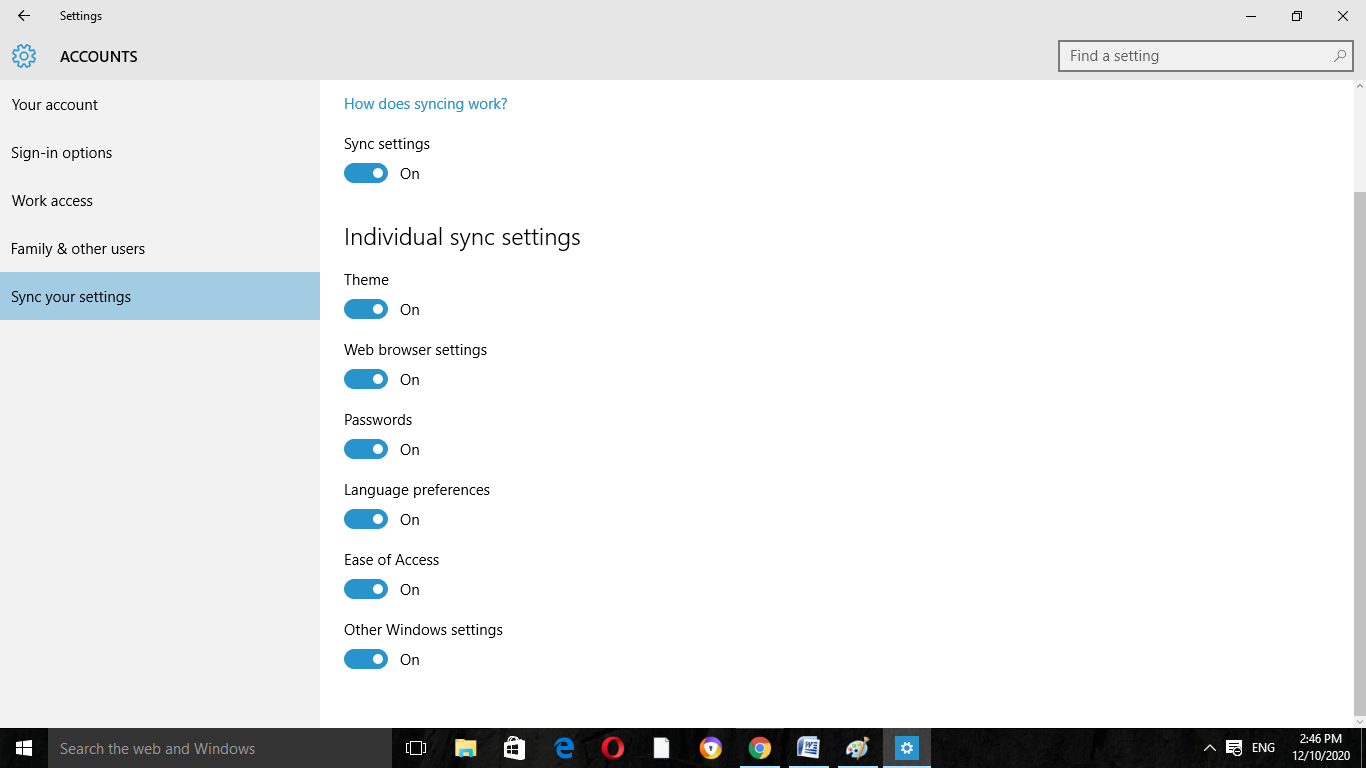Screen dimensions: 1366x768
Task: Toggle the Theme sync switch
Action: (366, 309)
